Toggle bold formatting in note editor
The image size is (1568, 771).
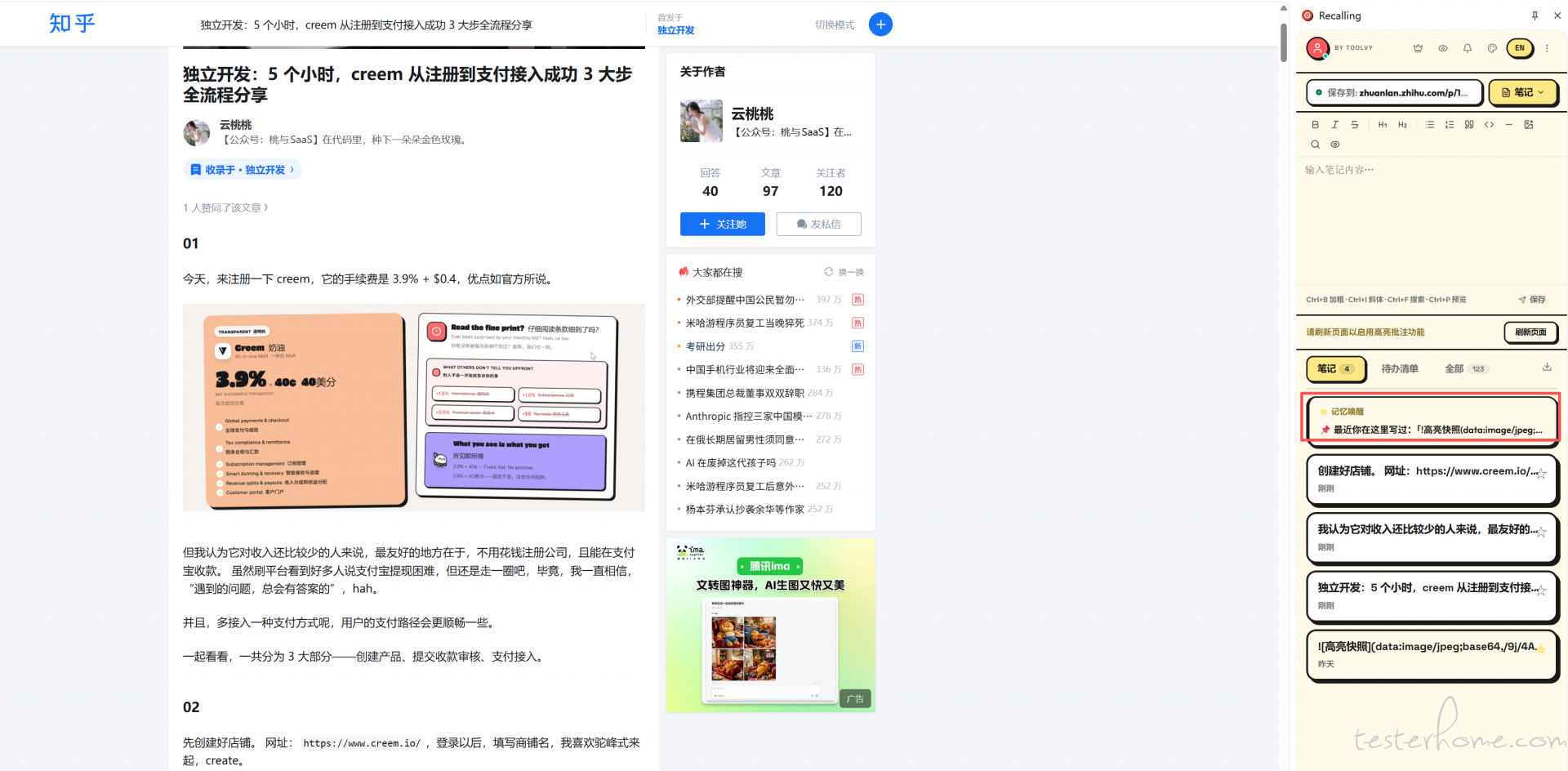[x=1315, y=125]
